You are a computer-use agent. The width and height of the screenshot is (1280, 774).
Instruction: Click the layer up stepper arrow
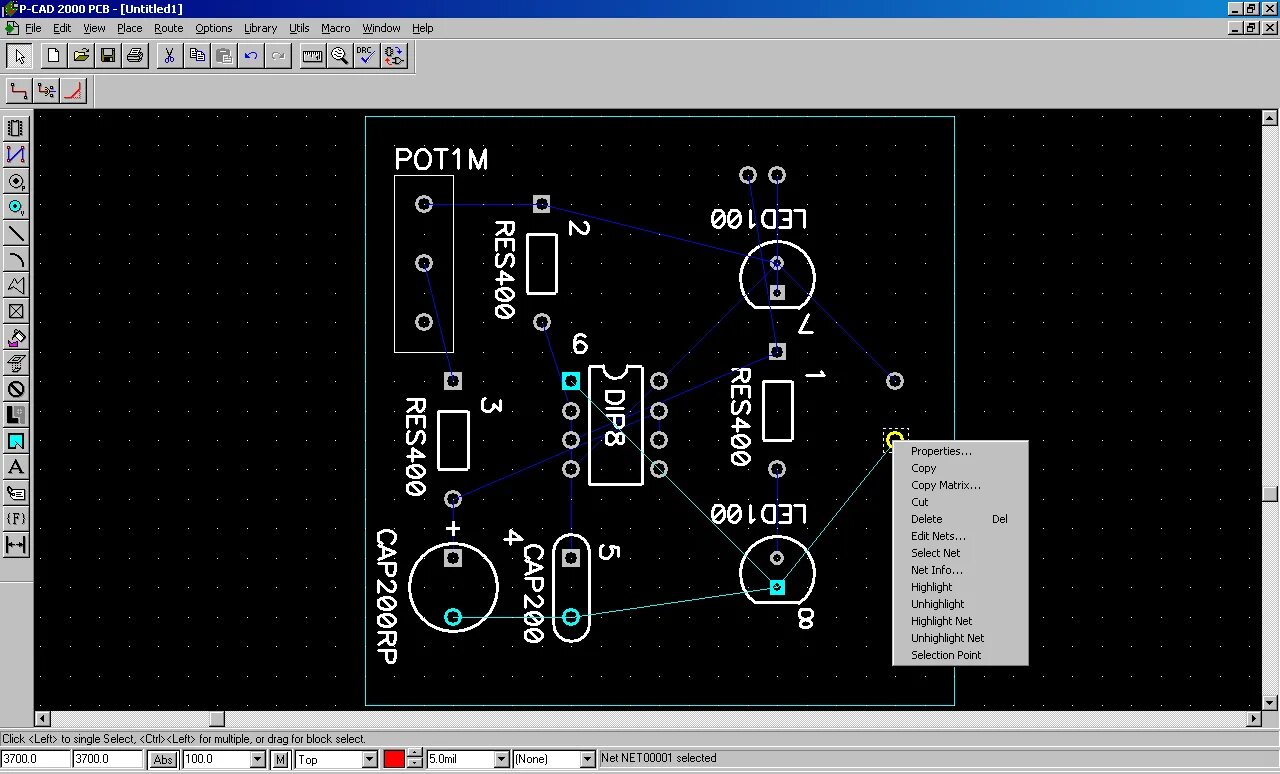click(416, 755)
